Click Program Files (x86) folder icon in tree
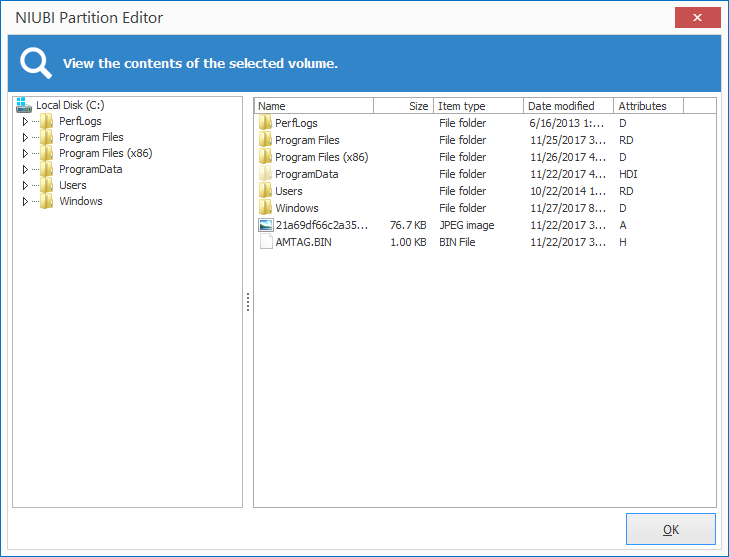Image resolution: width=729 pixels, height=557 pixels. tap(46, 153)
